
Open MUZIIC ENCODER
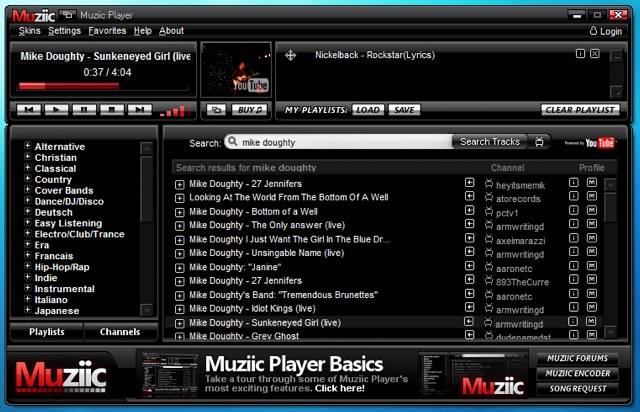tap(577, 374)
